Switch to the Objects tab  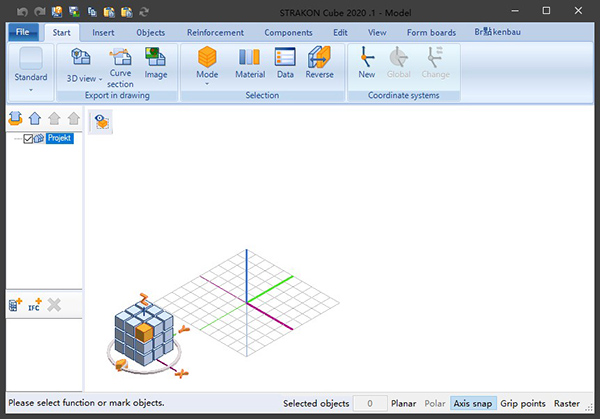point(151,33)
